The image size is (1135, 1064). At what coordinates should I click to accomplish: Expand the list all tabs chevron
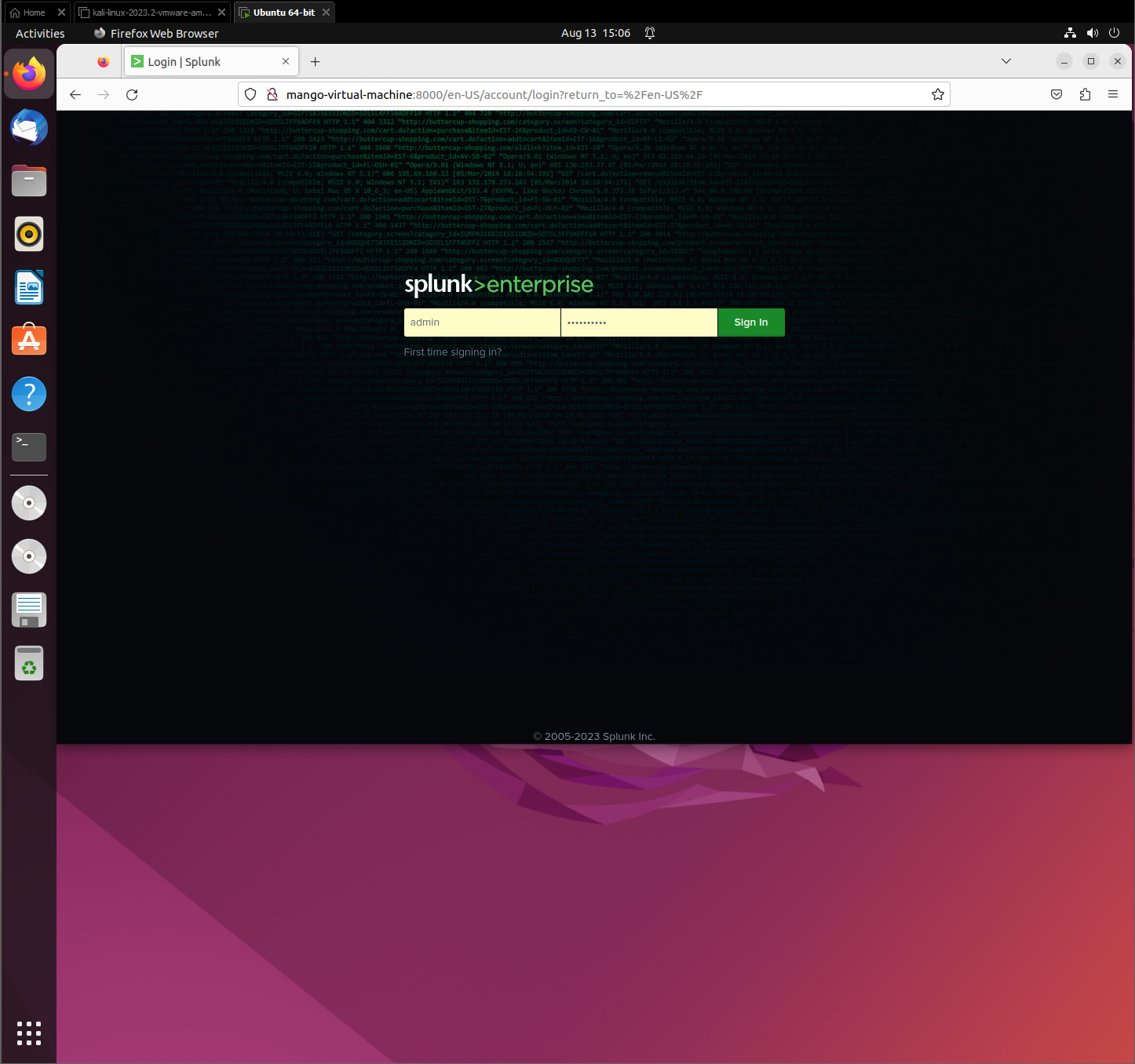pyautogui.click(x=1005, y=61)
